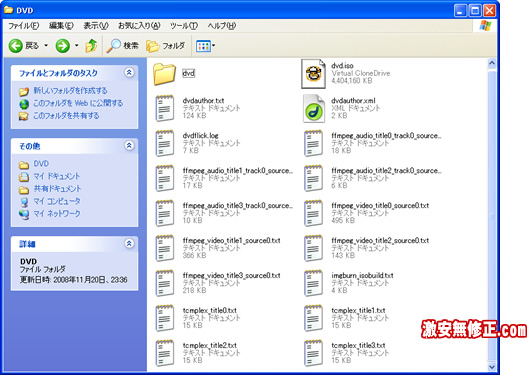Open the ツール(T) menu

tap(184, 26)
